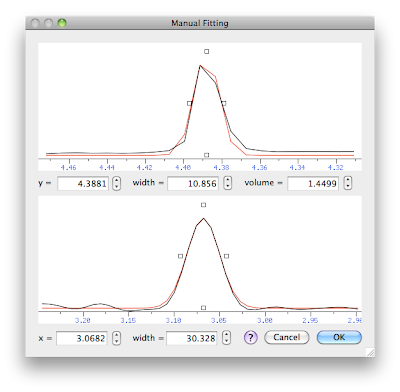Viewport: 400px width, 392px height.
Task: Click the stepper next to x value
Action: tap(116, 338)
